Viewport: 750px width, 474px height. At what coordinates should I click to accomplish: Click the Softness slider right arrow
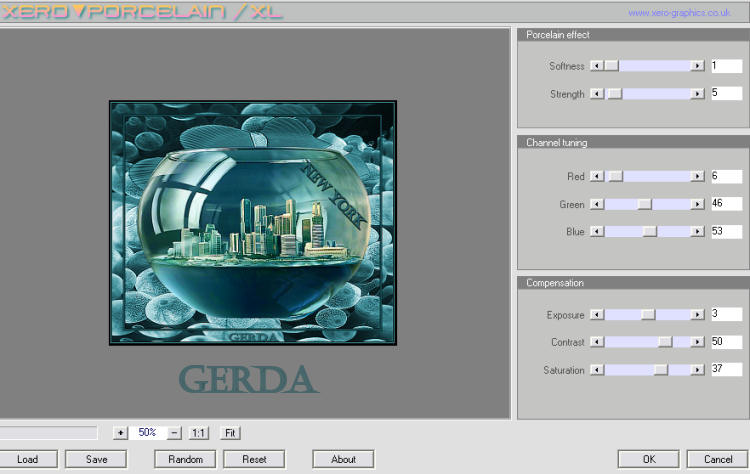[x=698, y=66]
